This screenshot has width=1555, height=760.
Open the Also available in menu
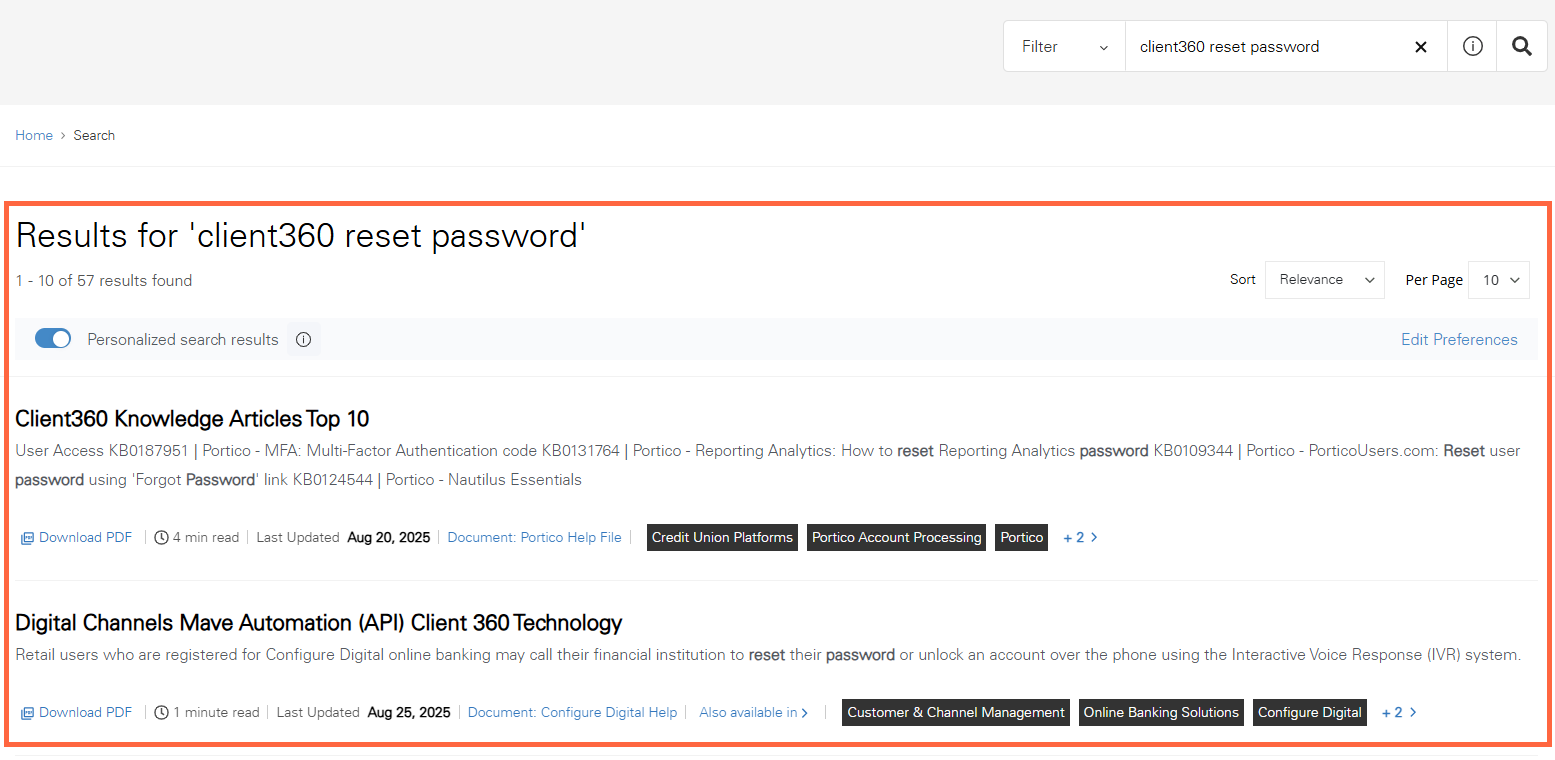pos(754,713)
